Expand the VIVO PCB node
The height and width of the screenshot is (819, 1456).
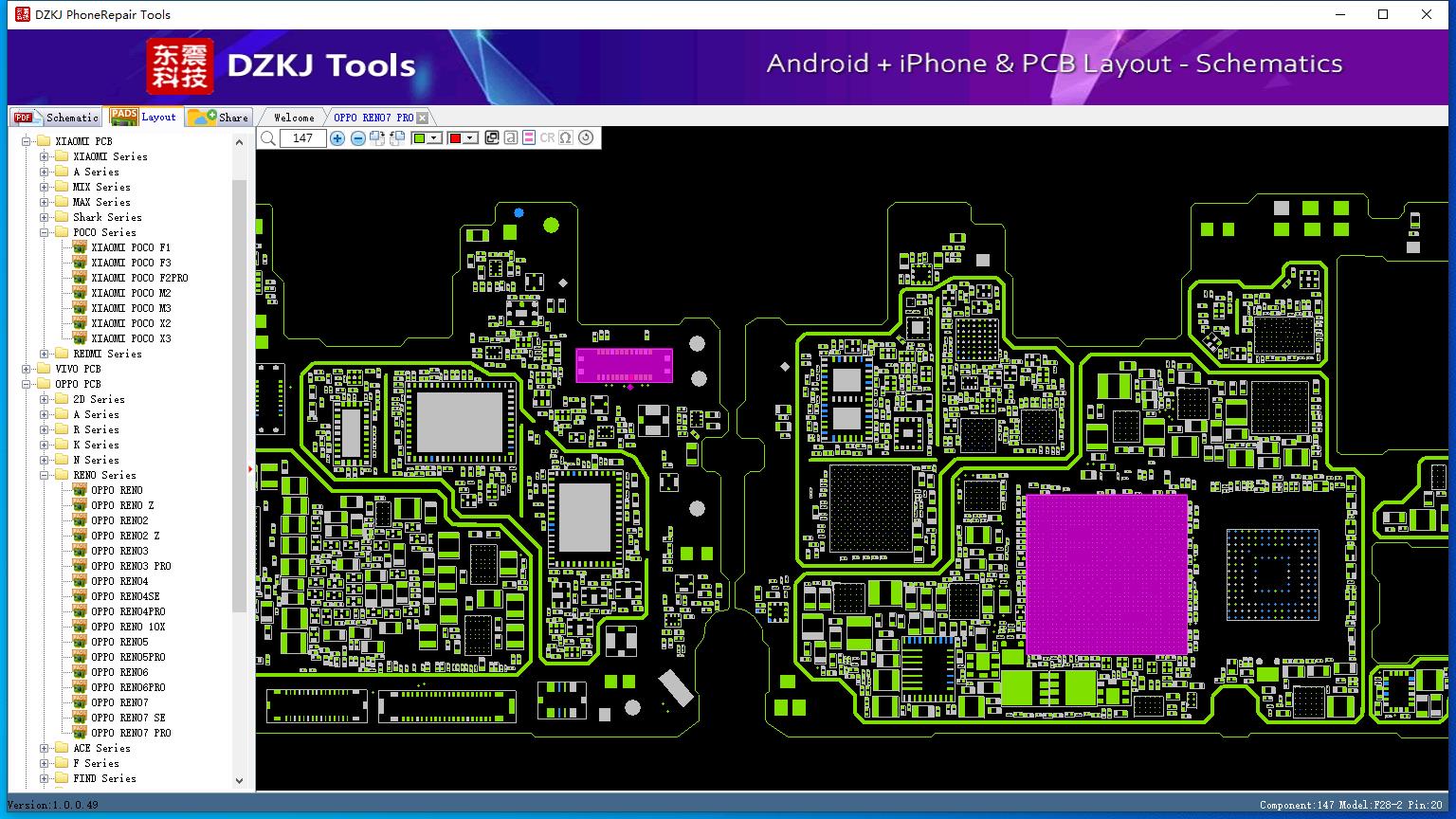pos(26,369)
